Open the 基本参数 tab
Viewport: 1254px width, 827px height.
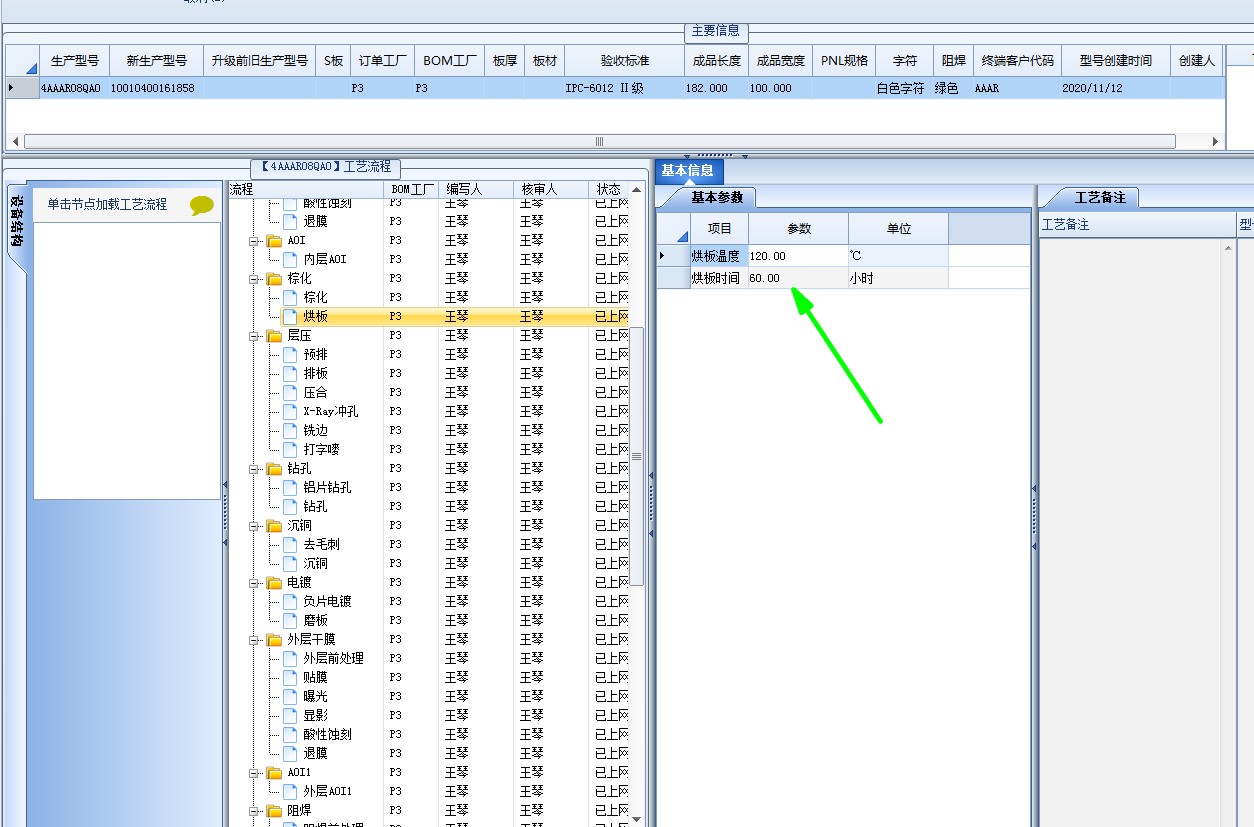tap(717, 197)
